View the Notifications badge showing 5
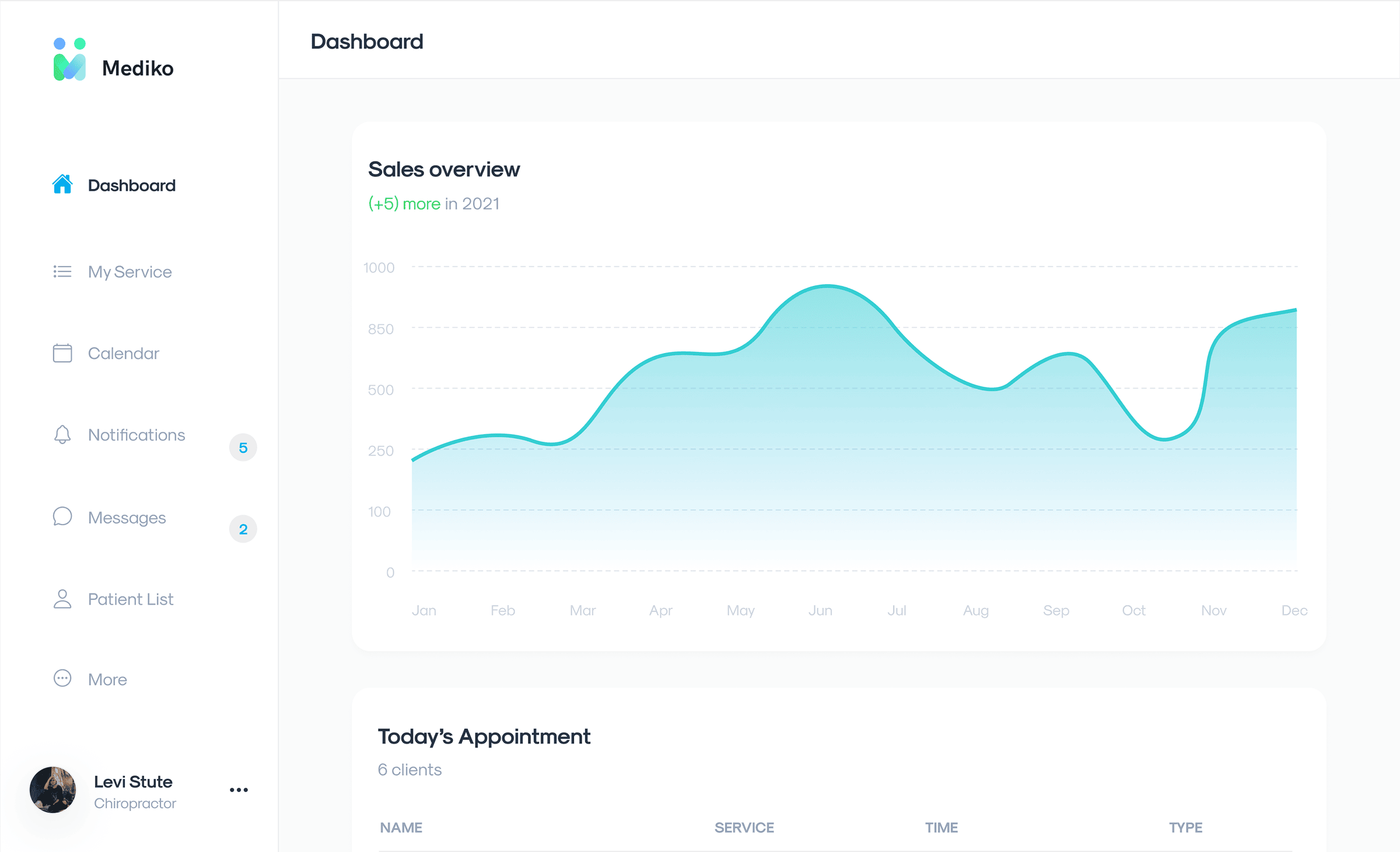This screenshot has width=1400, height=852. click(243, 447)
